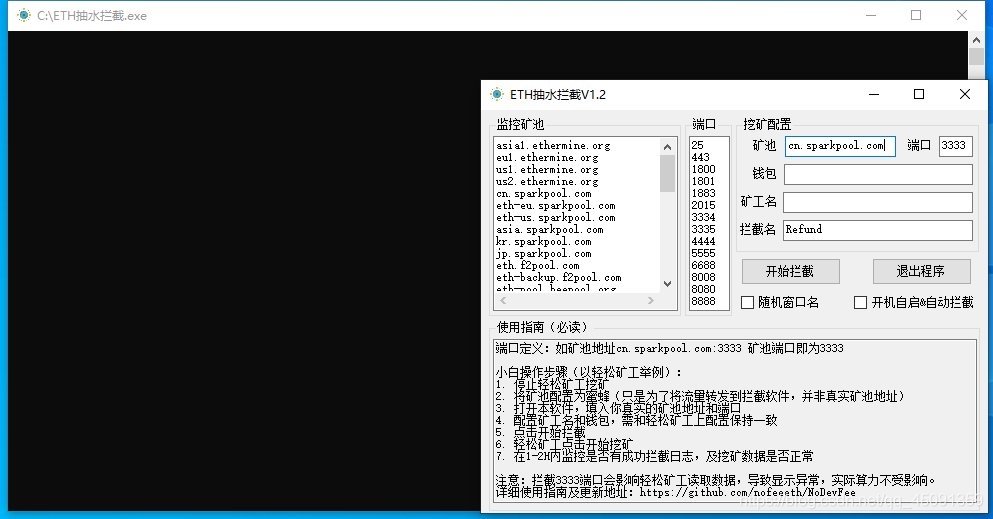Click the console window's scroll-up arrow

click(x=977, y=40)
